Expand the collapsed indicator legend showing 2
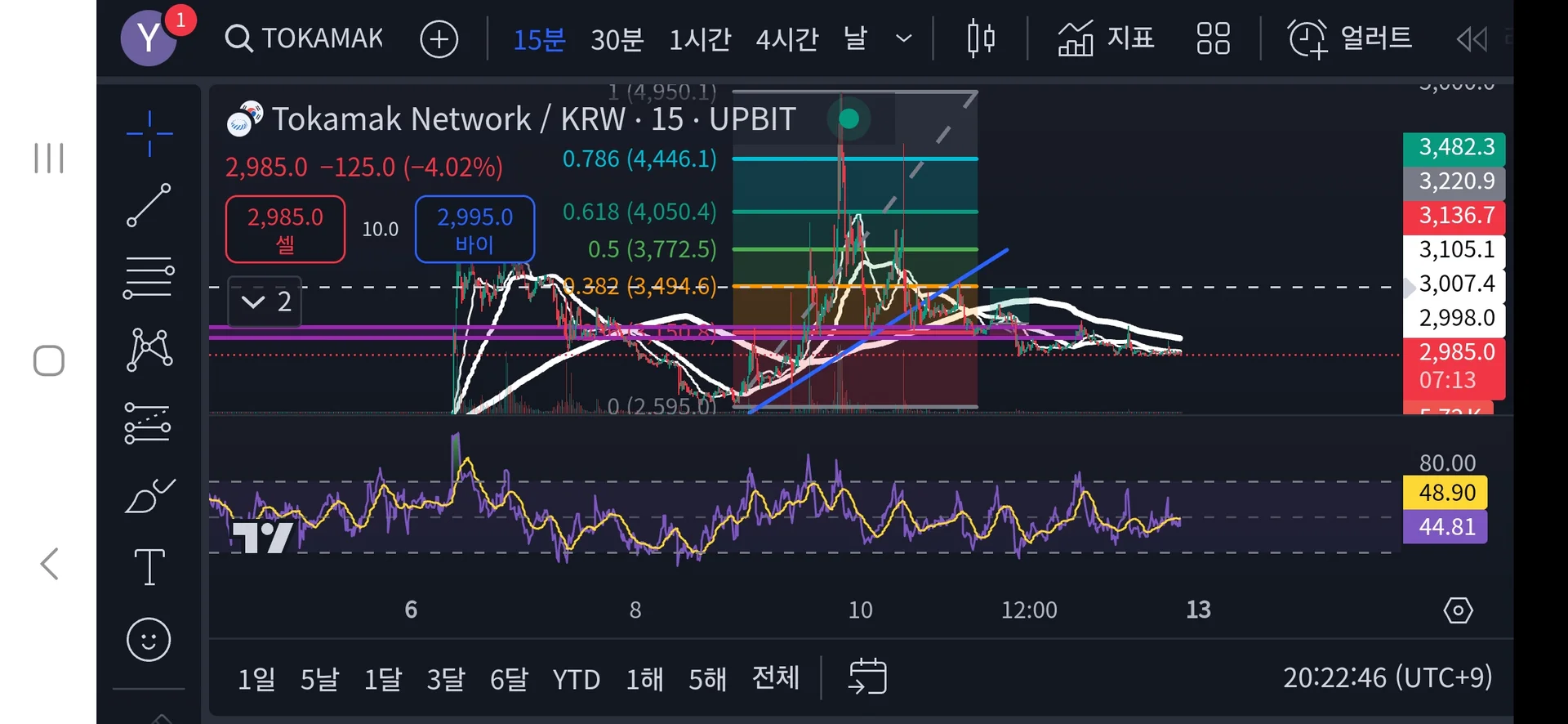The height and width of the screenshot is (724, 1568). [265, 302]
